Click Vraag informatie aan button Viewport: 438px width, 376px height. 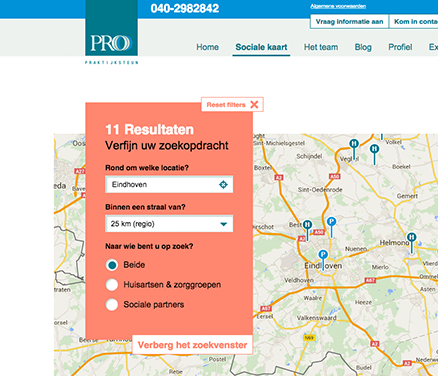coord(349,22)
